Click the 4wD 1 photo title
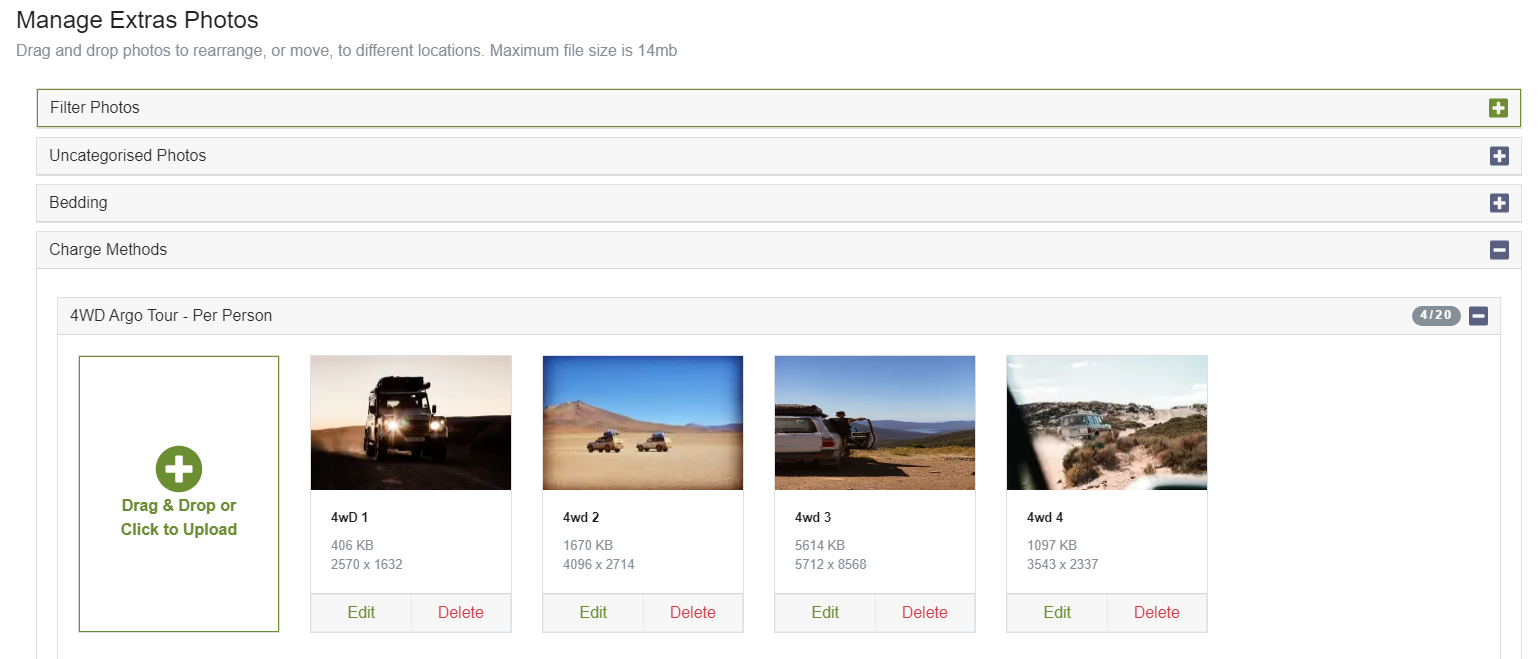The image size is (1539, 659). point(350,518)
